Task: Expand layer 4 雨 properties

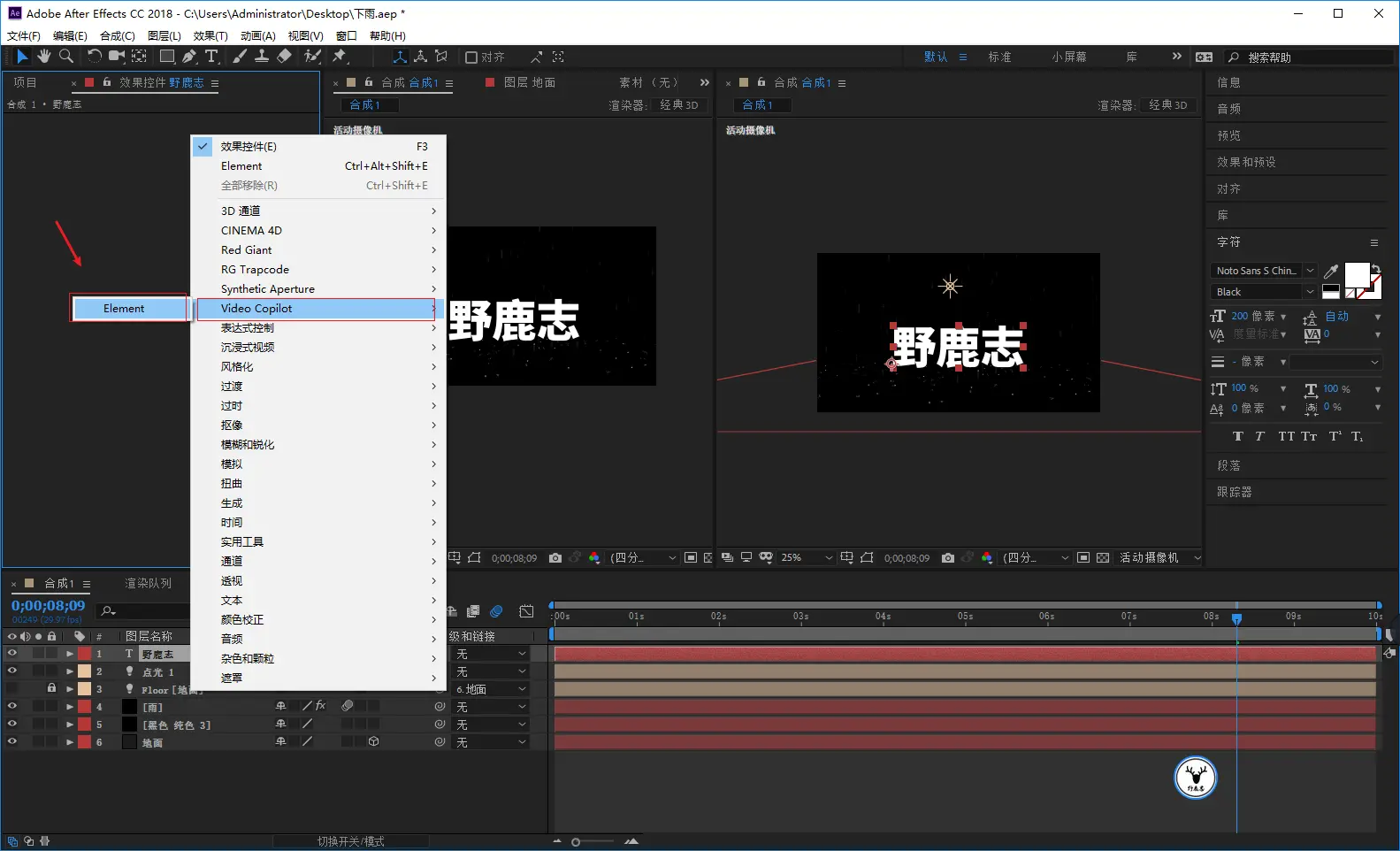Action: click(69, 707)
